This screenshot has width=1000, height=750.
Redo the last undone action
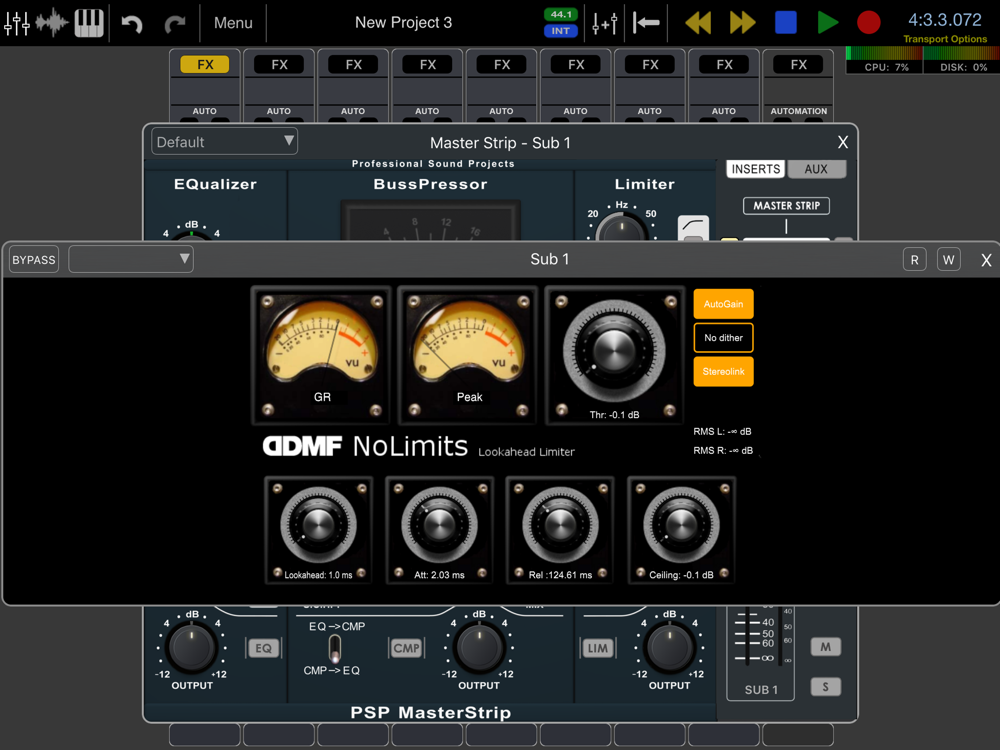175,24
